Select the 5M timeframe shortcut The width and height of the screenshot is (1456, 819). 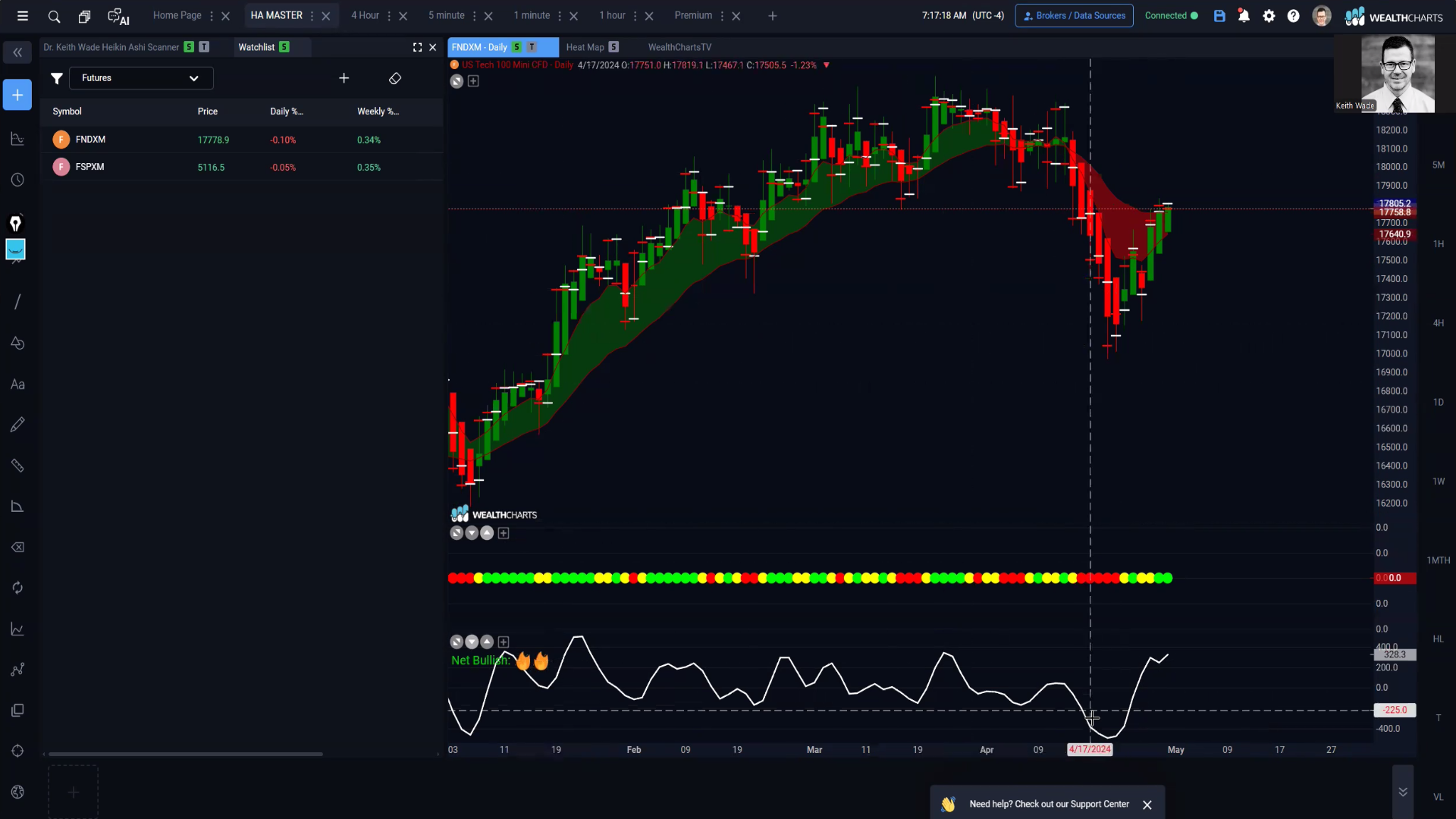coord(1439,165)
